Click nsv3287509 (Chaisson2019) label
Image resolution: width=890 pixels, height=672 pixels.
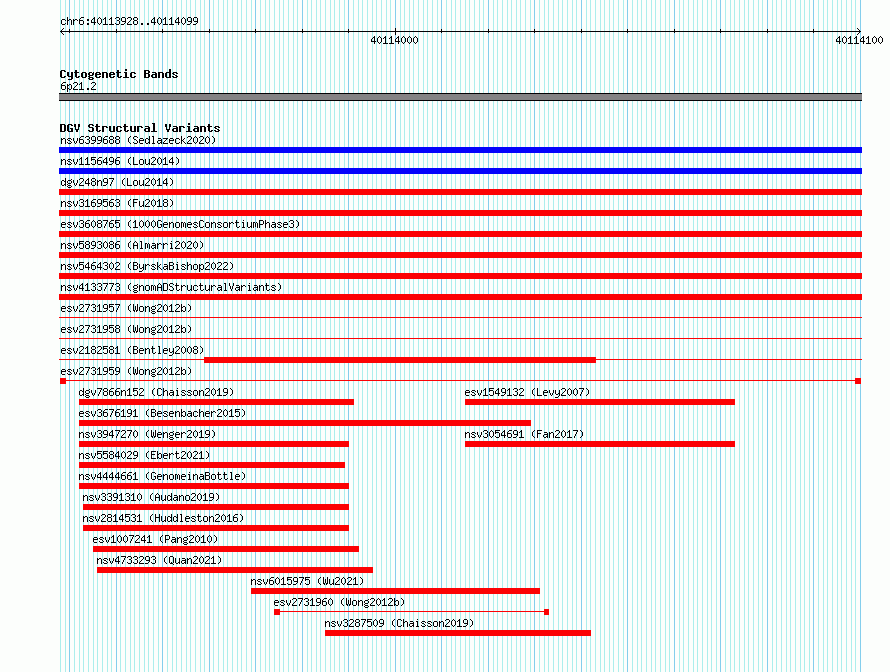pos(399,623)
